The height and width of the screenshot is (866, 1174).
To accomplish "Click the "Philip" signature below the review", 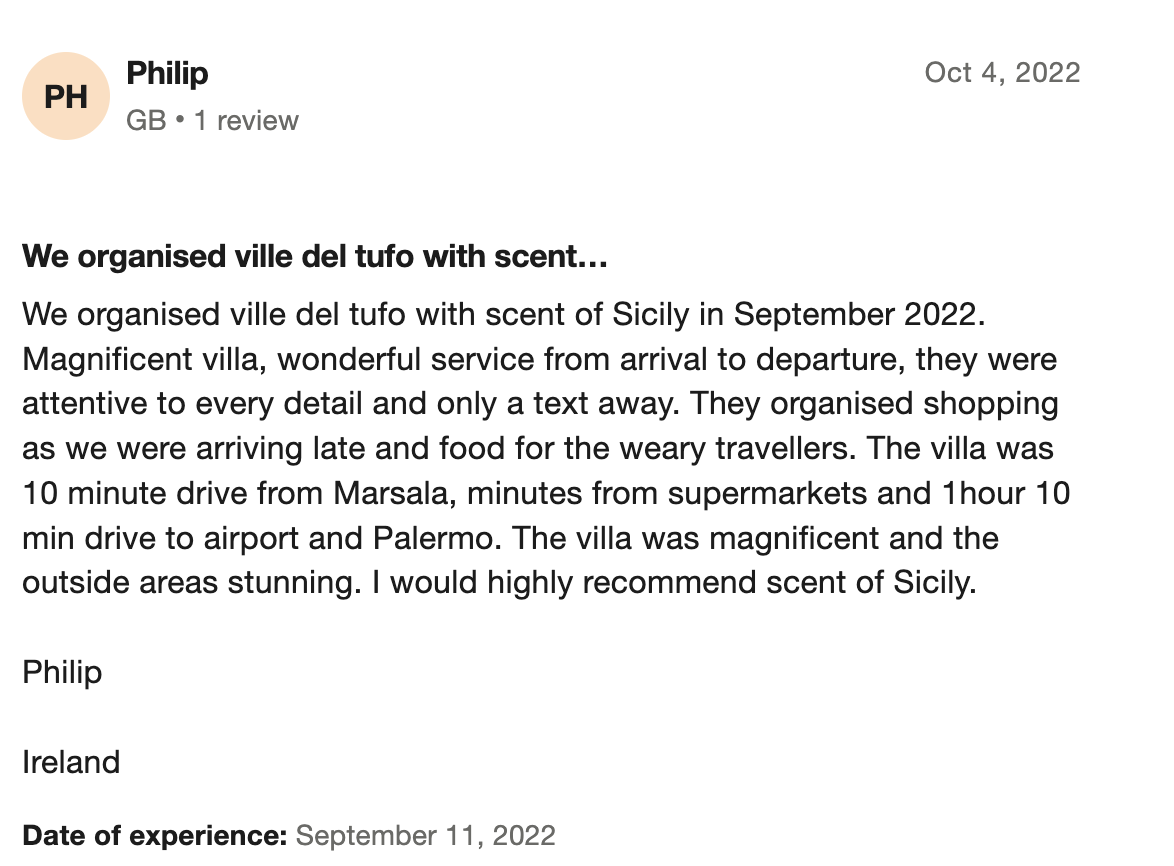I will point(62,672).
